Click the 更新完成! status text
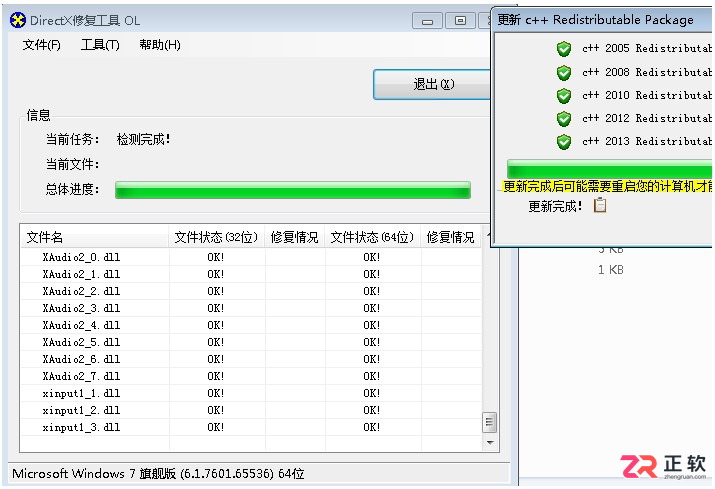715x489 pixels. pos(555,207)
